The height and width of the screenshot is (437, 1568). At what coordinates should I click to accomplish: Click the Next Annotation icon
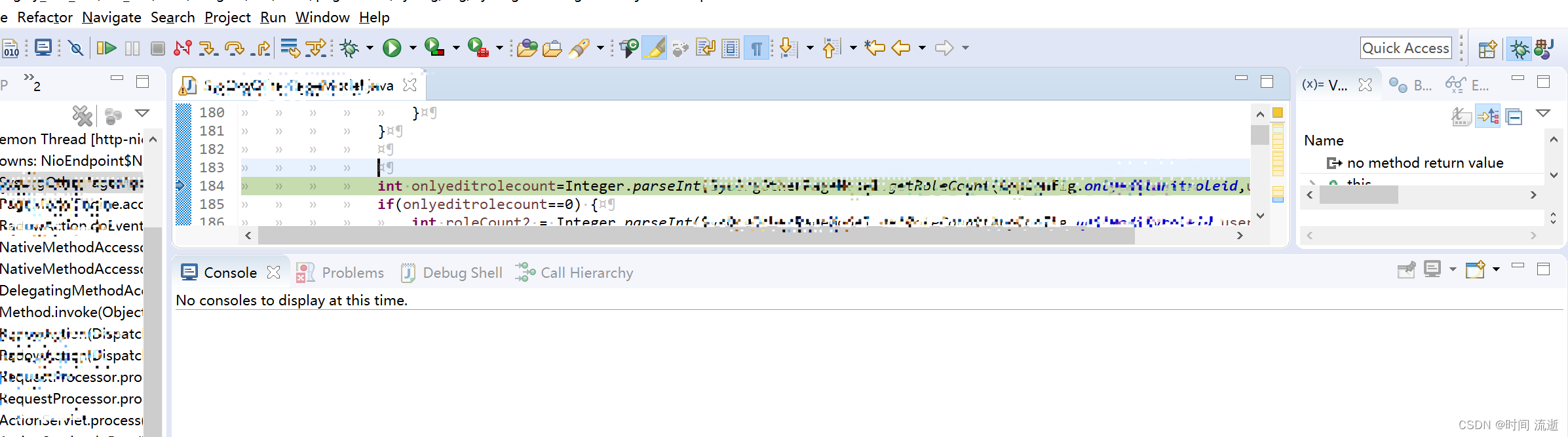(789, 48)
